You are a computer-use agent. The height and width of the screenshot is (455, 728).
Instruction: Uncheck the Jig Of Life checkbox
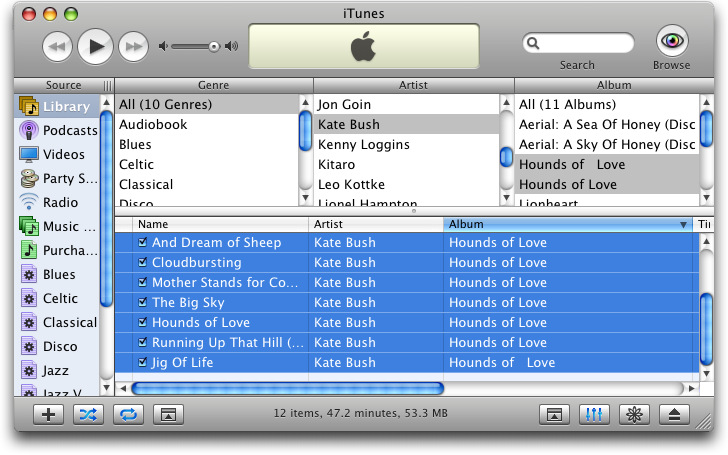[x=143, y=362]
